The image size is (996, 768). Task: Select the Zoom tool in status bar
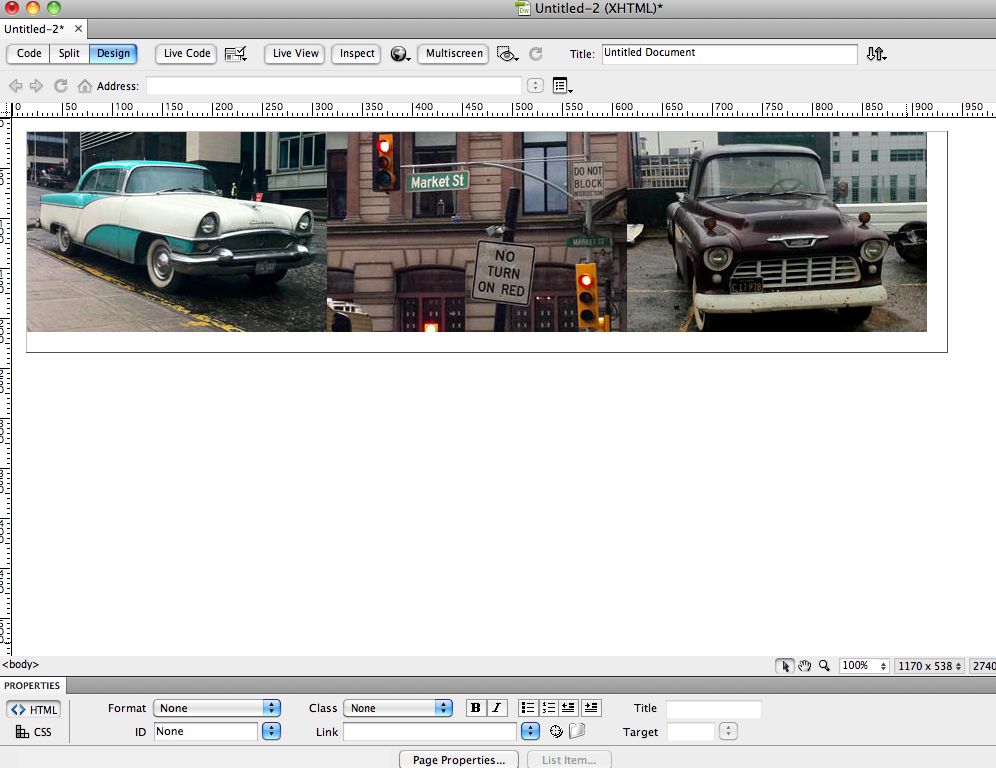pyautogui.click(x=823, y=665)
